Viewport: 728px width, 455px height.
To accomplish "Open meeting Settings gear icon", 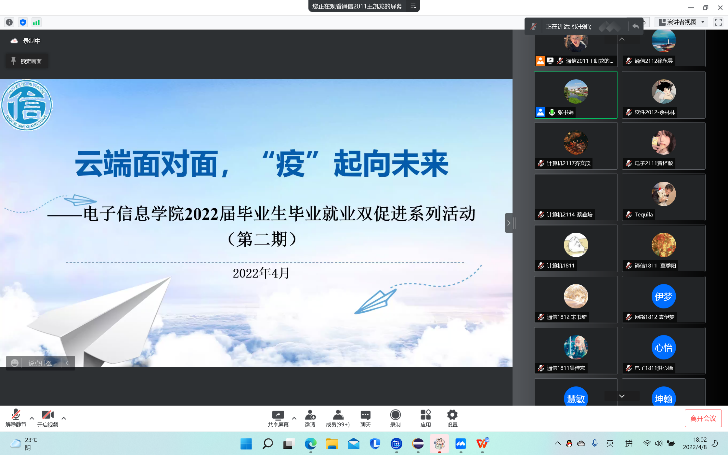I will pyautogui.click(x=452, y=416).
